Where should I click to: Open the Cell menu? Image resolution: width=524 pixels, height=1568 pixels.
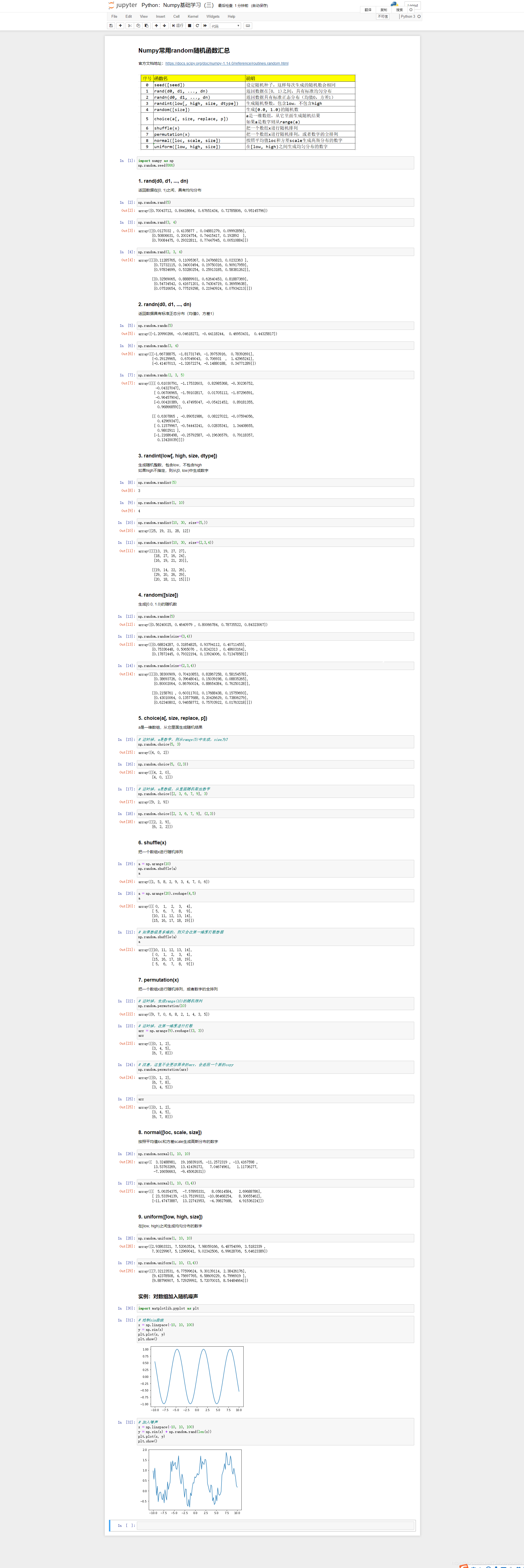[x=176, y=16]
